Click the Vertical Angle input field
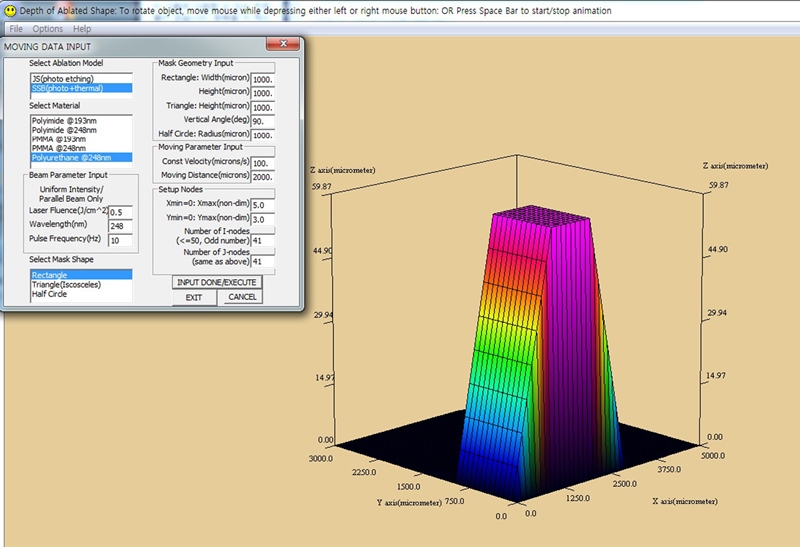The height and width of the screenshot is (547, 800). click(x=264, y=120)
